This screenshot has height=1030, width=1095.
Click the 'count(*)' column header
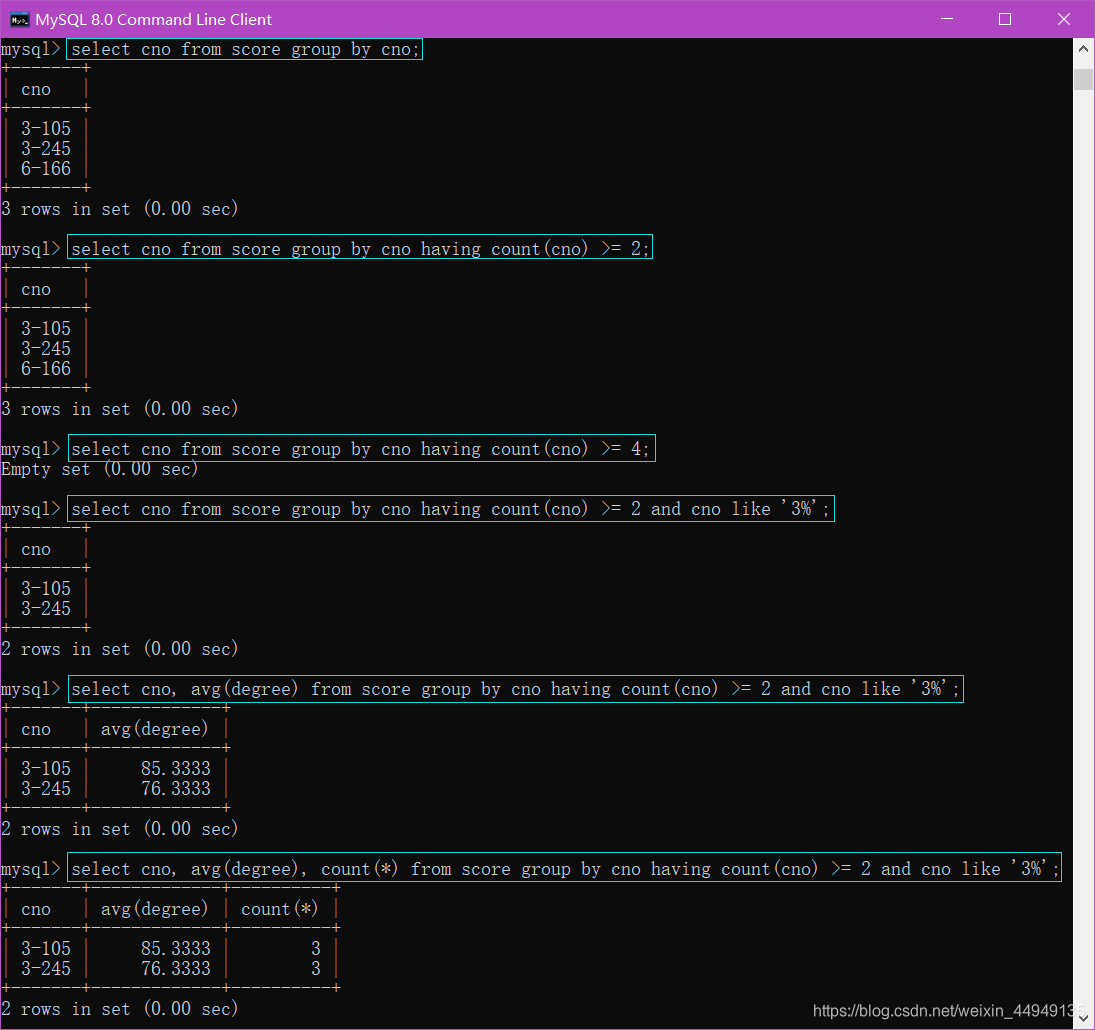pyautogui.click(x=279, y=909)
